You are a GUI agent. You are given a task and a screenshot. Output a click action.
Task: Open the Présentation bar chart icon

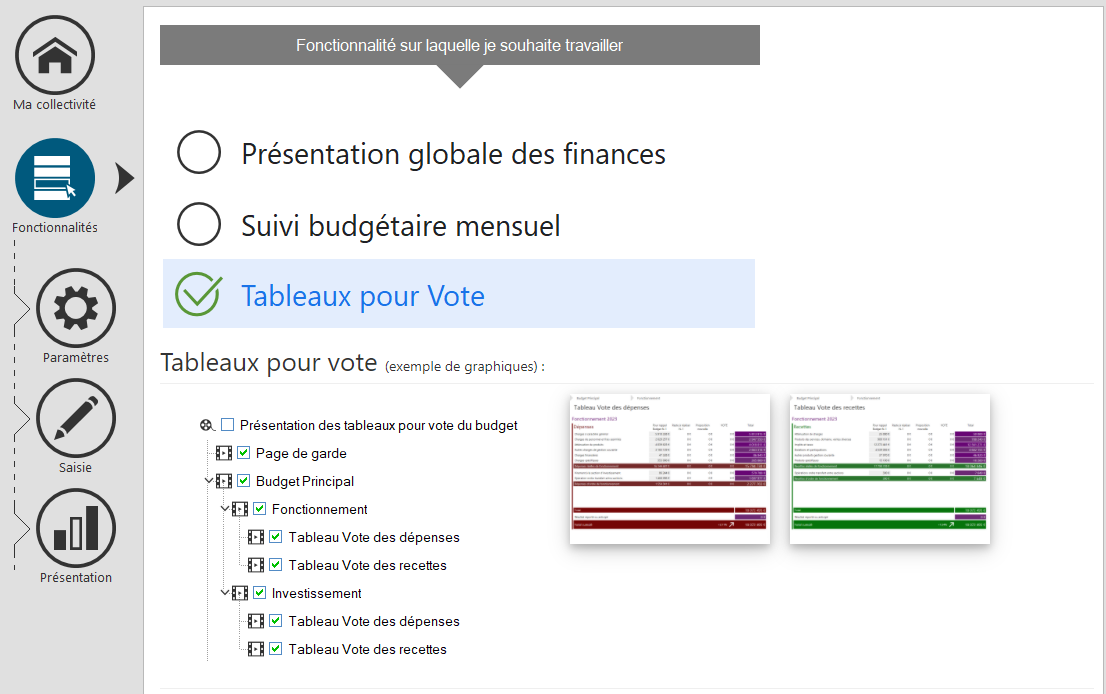(x=75, y=528)
